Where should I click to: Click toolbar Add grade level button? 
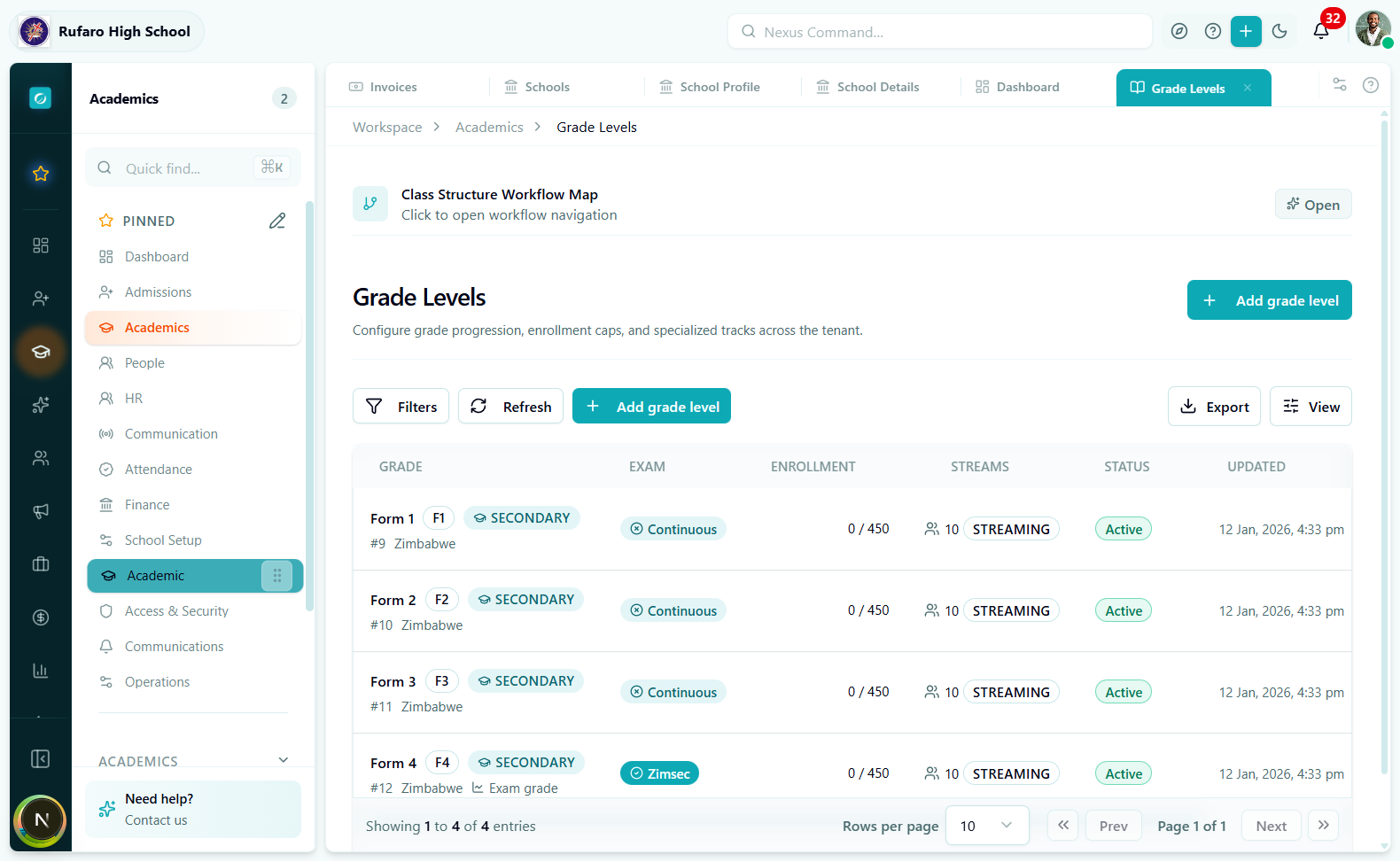pos(651,407)
